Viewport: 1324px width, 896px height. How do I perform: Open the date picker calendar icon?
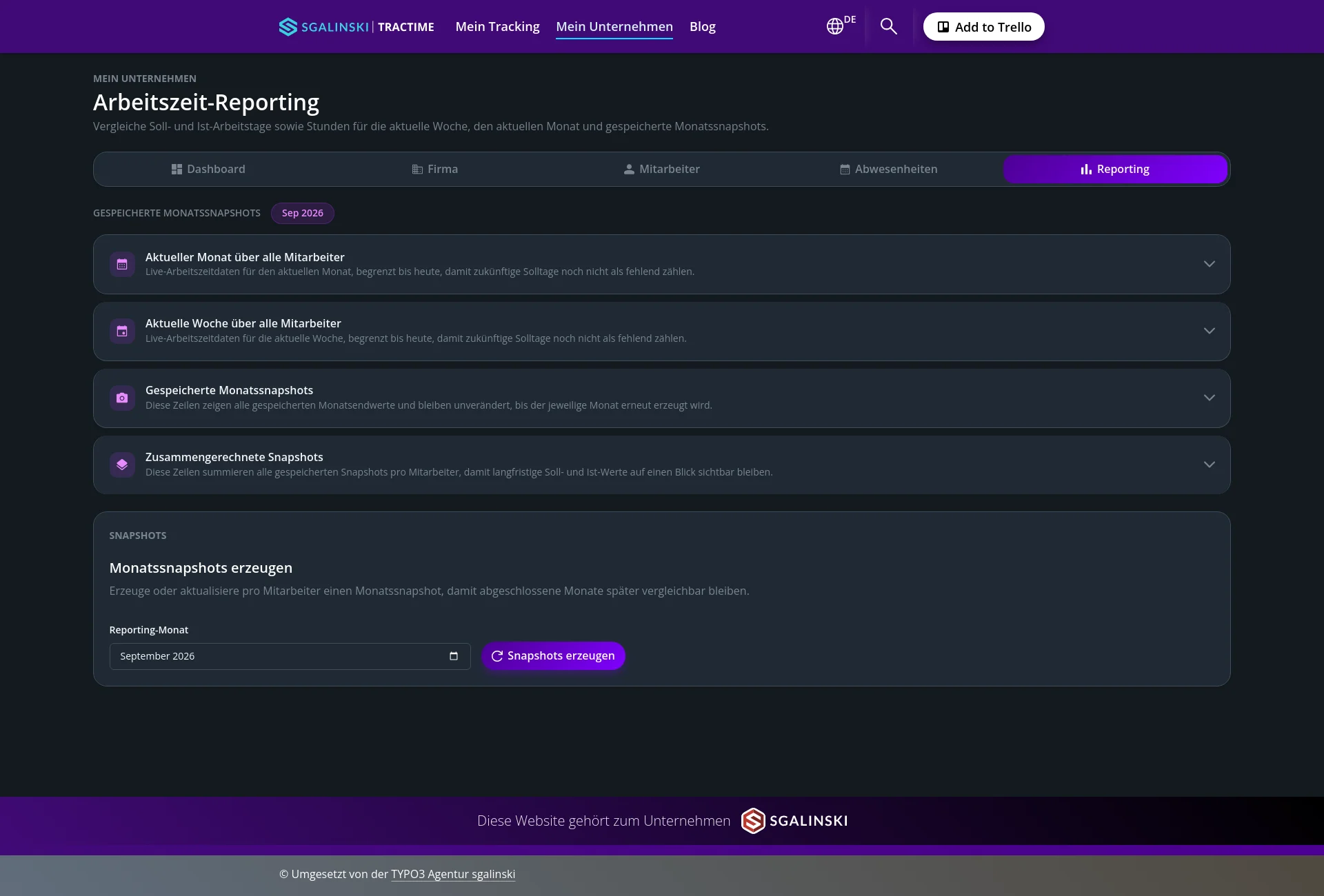(x=454, y=656)
